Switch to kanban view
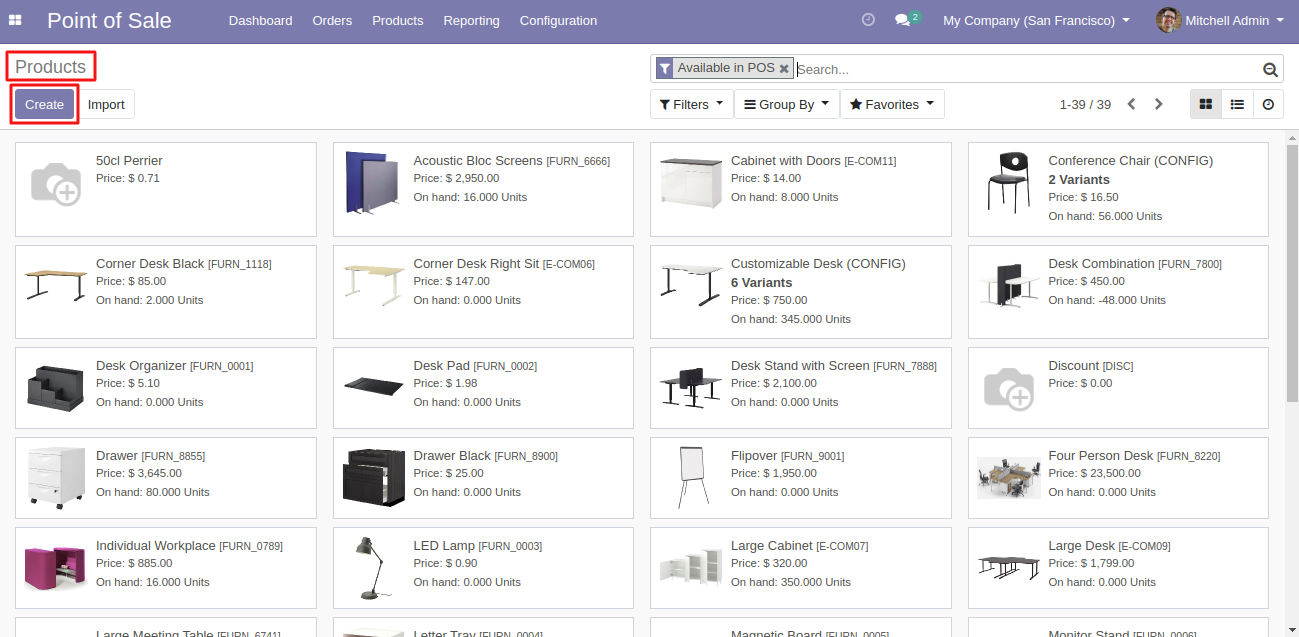Image resolution: width=1299 pixels, height=637 pixels. 1206,104
